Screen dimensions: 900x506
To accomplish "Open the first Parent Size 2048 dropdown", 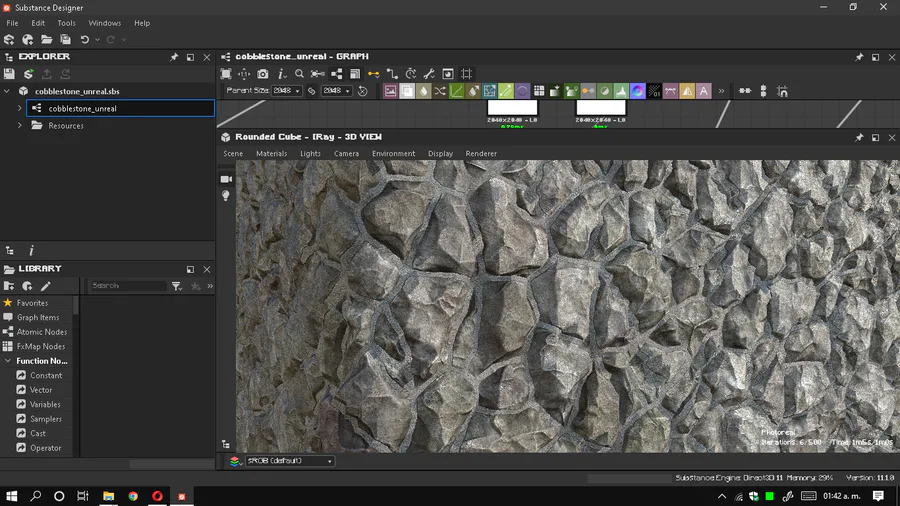I will pyautogui.click(x=286, y=91).
